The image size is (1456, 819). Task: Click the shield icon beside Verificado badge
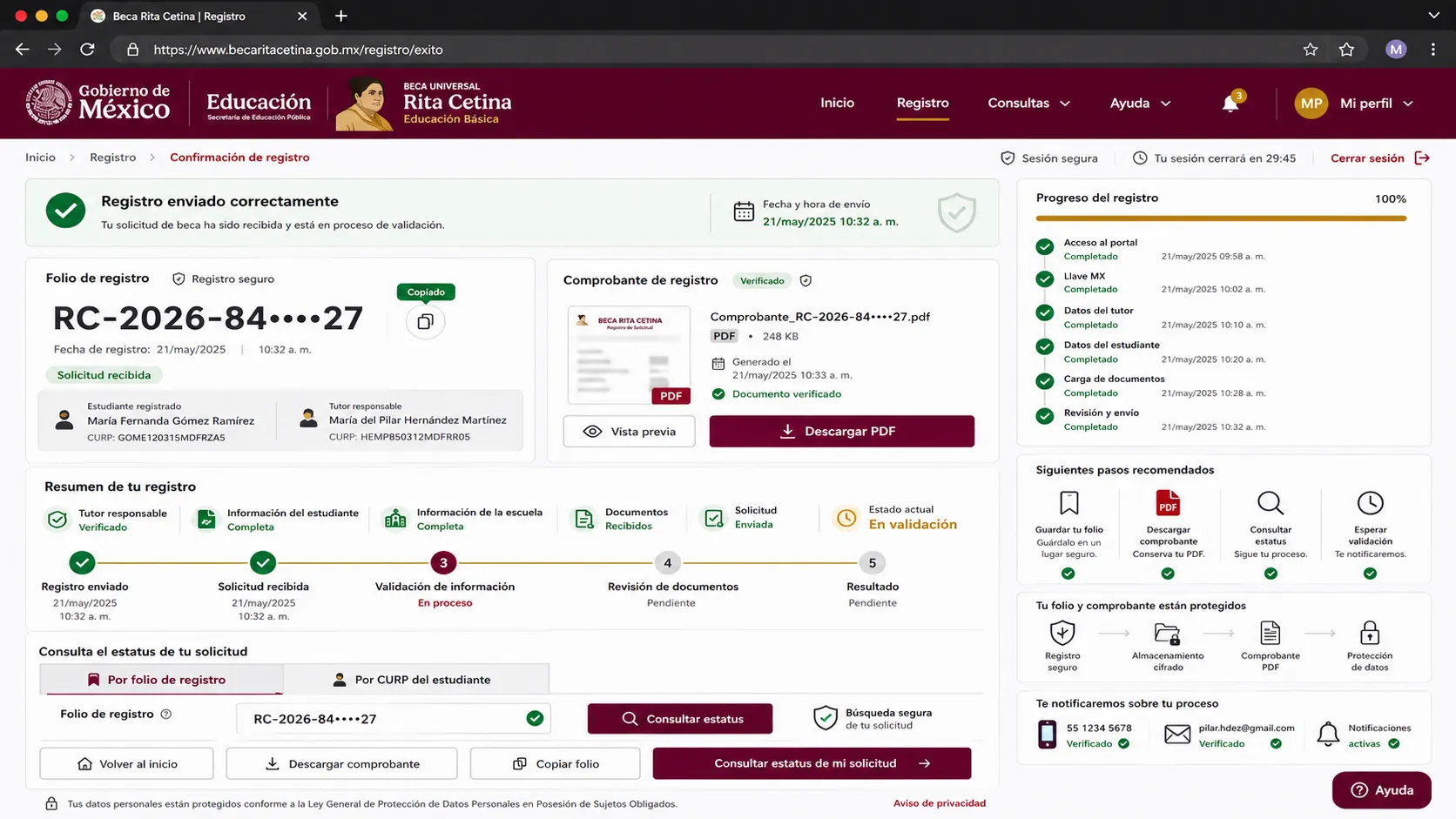[x=806, y=280]
